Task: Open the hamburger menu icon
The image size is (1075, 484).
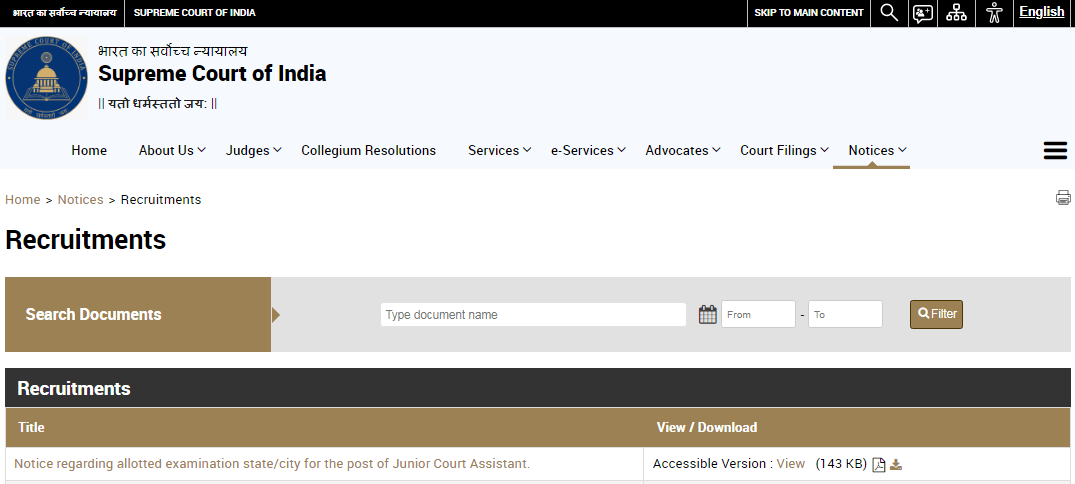Action: click(1054, 150)
